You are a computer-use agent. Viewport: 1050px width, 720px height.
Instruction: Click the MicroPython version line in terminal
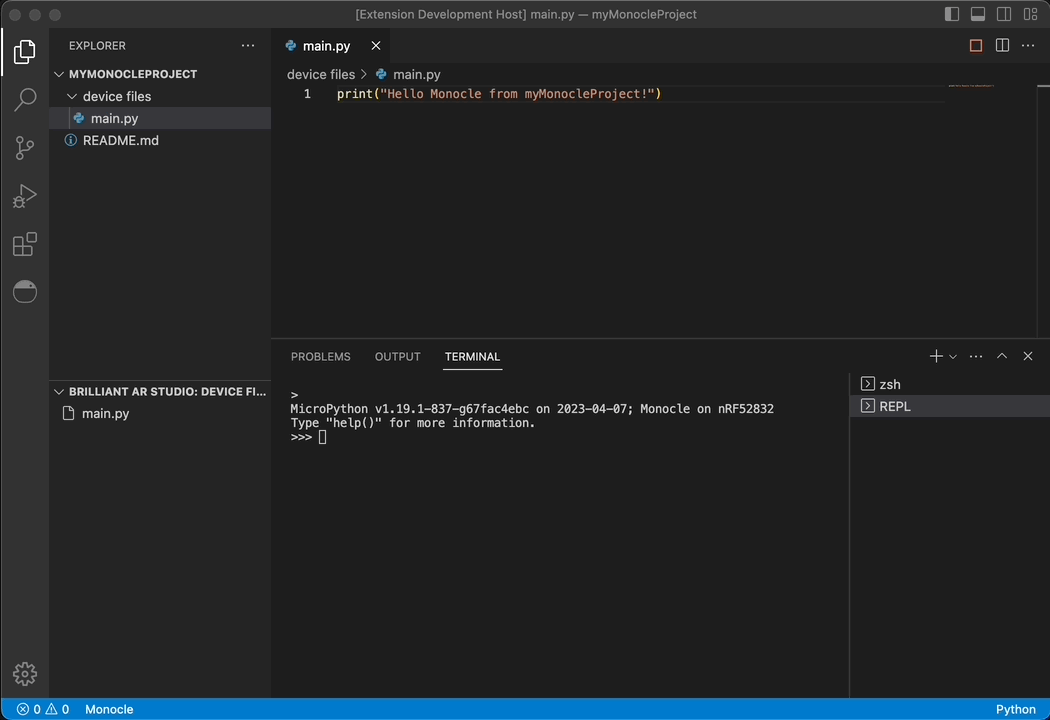[532, 409]
